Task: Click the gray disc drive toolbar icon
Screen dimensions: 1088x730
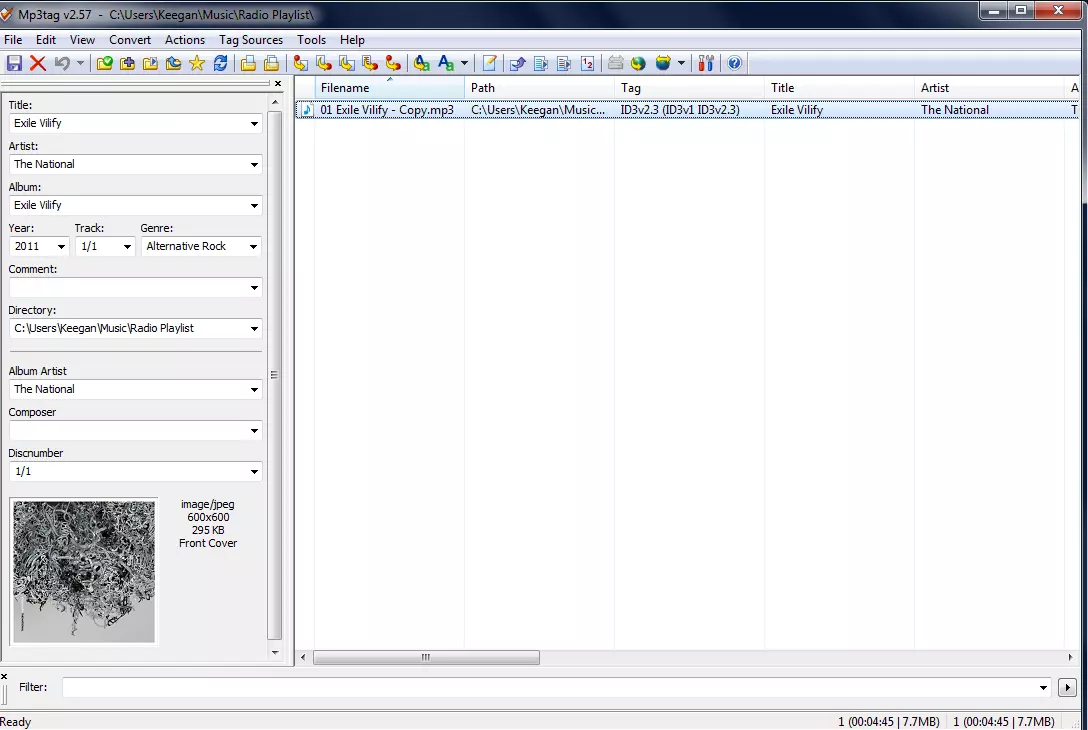Action: 615,63
